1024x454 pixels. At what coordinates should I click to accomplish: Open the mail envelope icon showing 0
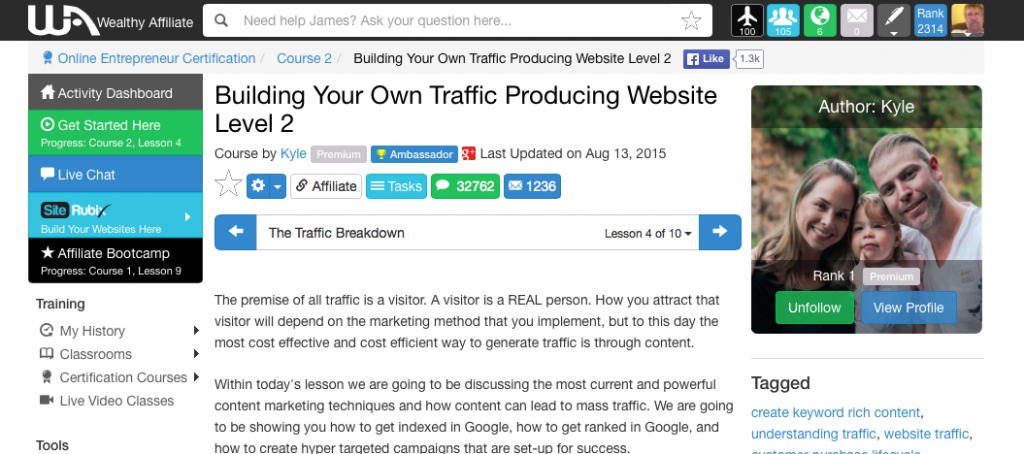tap(857, 20)
